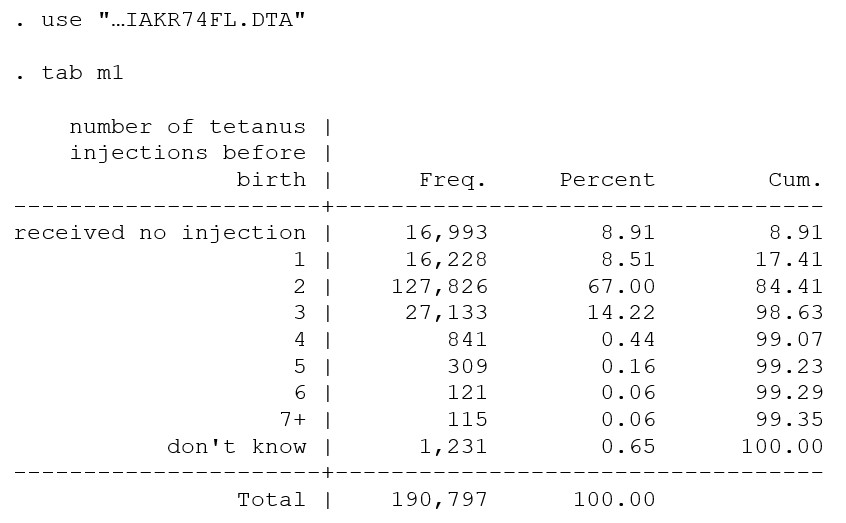This screenshot has height=523, width=846.
Task: Click the frequency value 127,826
Action: [439, 287]
